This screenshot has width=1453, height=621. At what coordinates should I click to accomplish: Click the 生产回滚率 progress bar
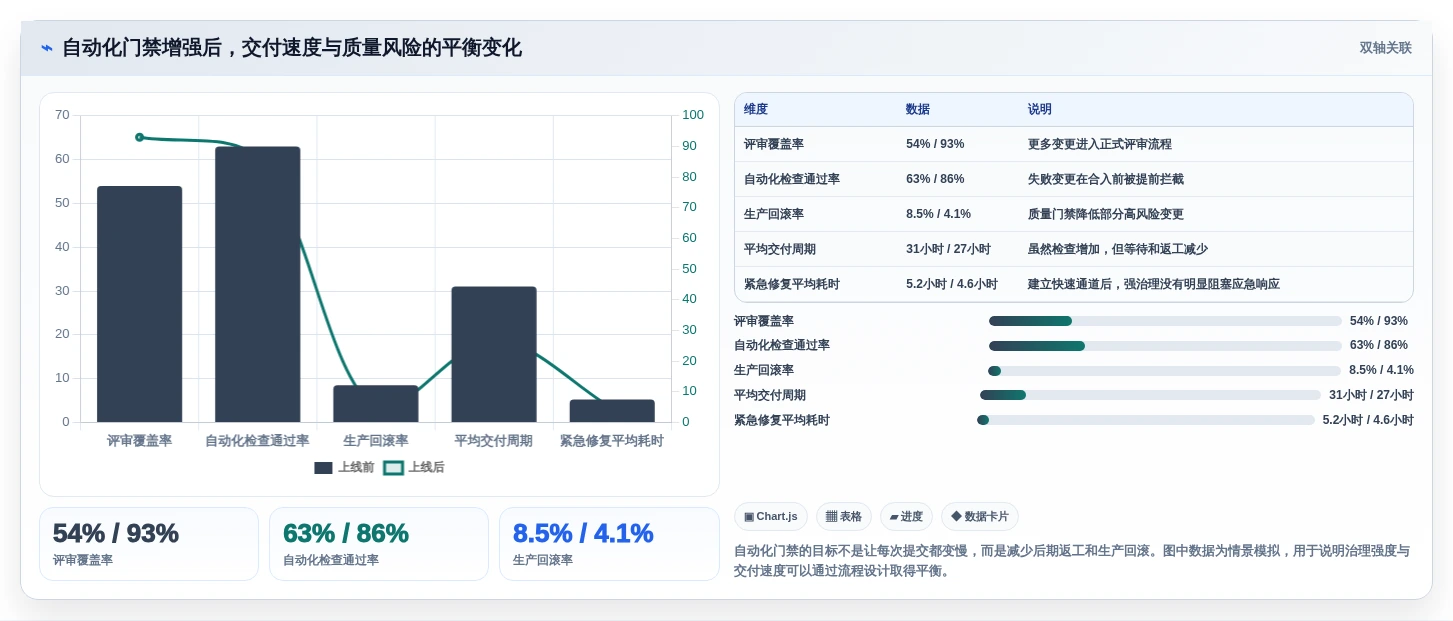[x=1164, y=371]
